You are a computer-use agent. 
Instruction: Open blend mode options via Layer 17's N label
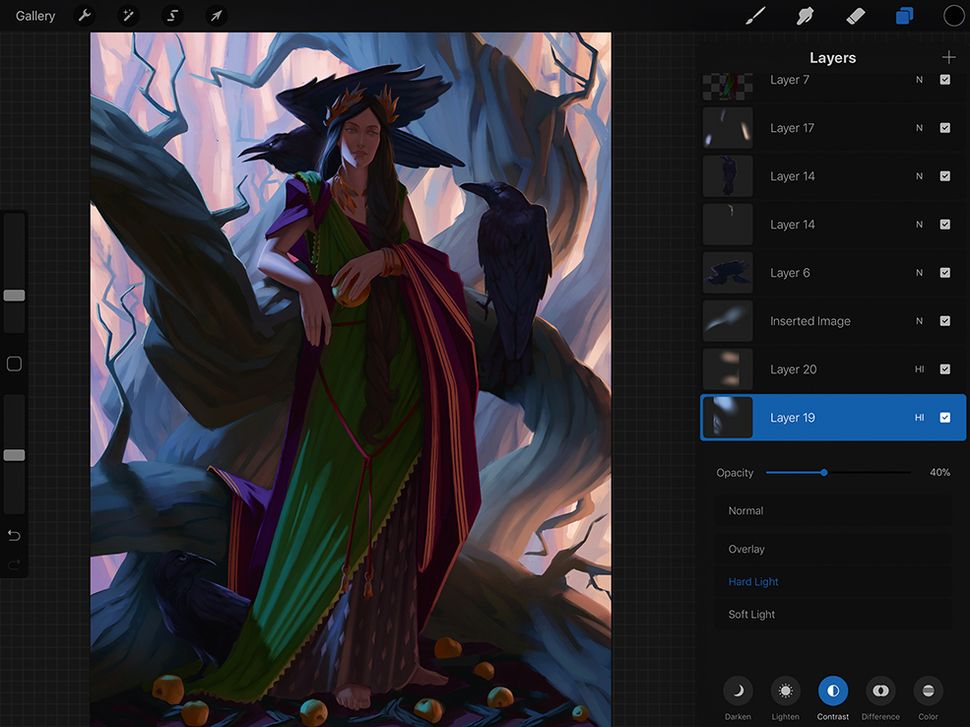917,128
